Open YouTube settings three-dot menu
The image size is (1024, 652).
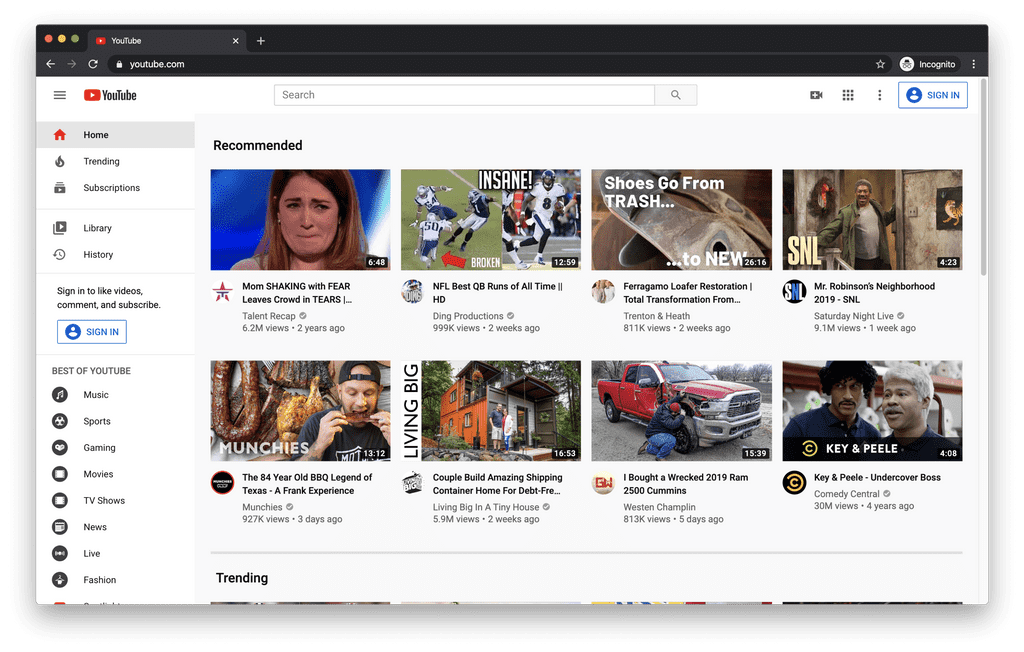click(880, 95)
